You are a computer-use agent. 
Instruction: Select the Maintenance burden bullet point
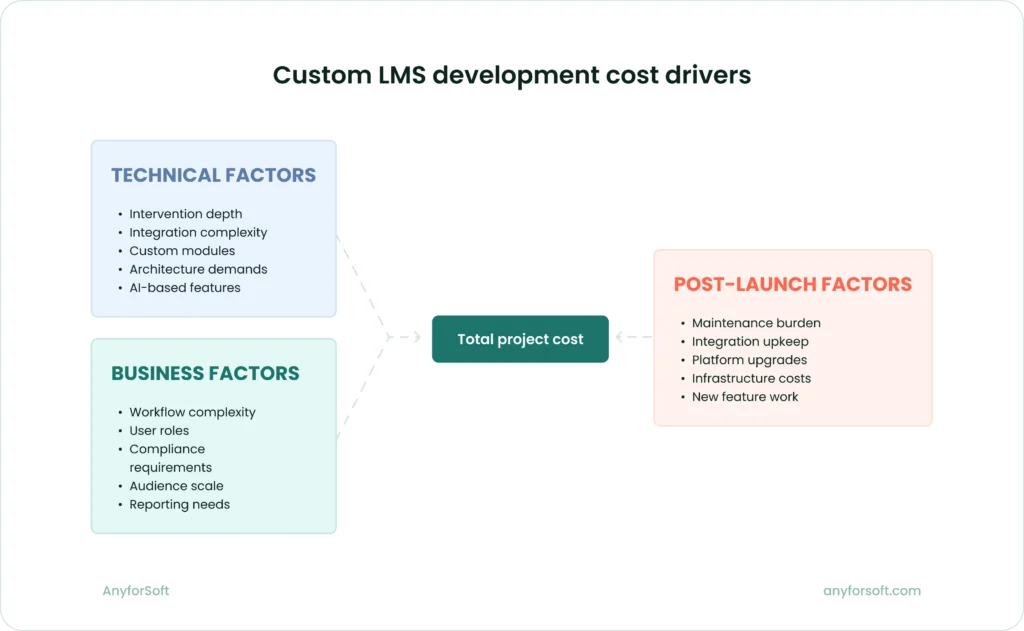(x=756, y=322)
